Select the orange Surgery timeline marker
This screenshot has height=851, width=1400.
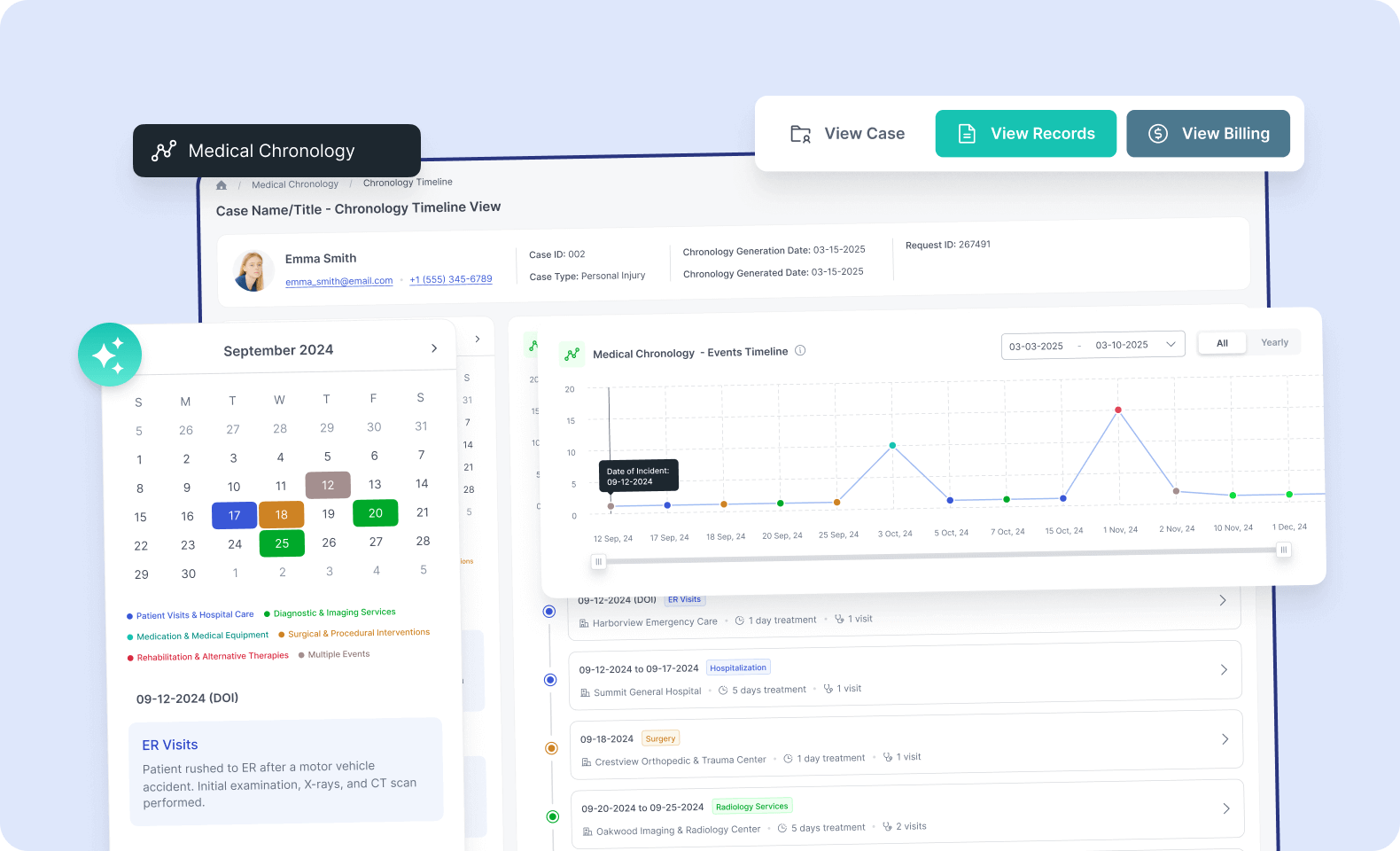click(x=551, y=748)
